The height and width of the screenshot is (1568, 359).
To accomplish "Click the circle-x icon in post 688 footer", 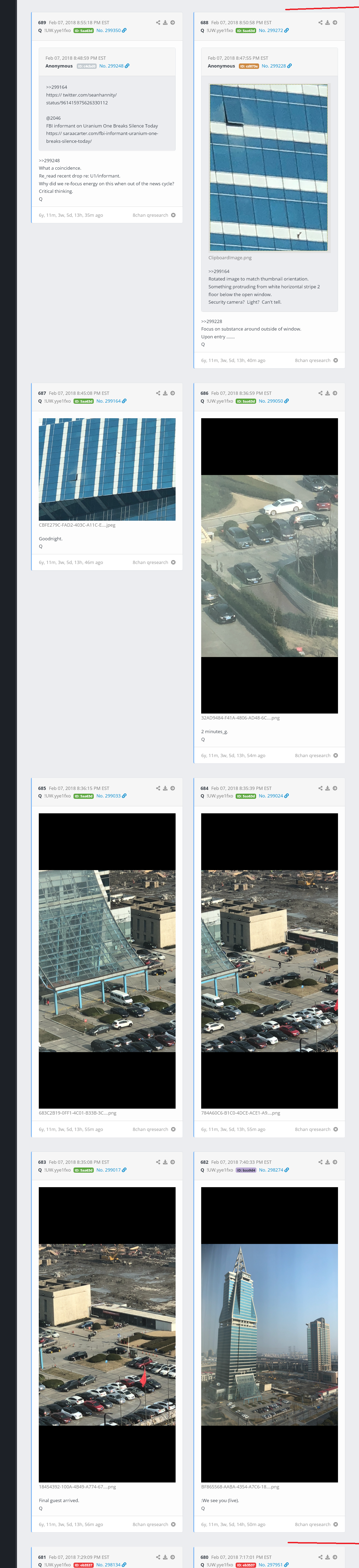I will coord(335,360).
